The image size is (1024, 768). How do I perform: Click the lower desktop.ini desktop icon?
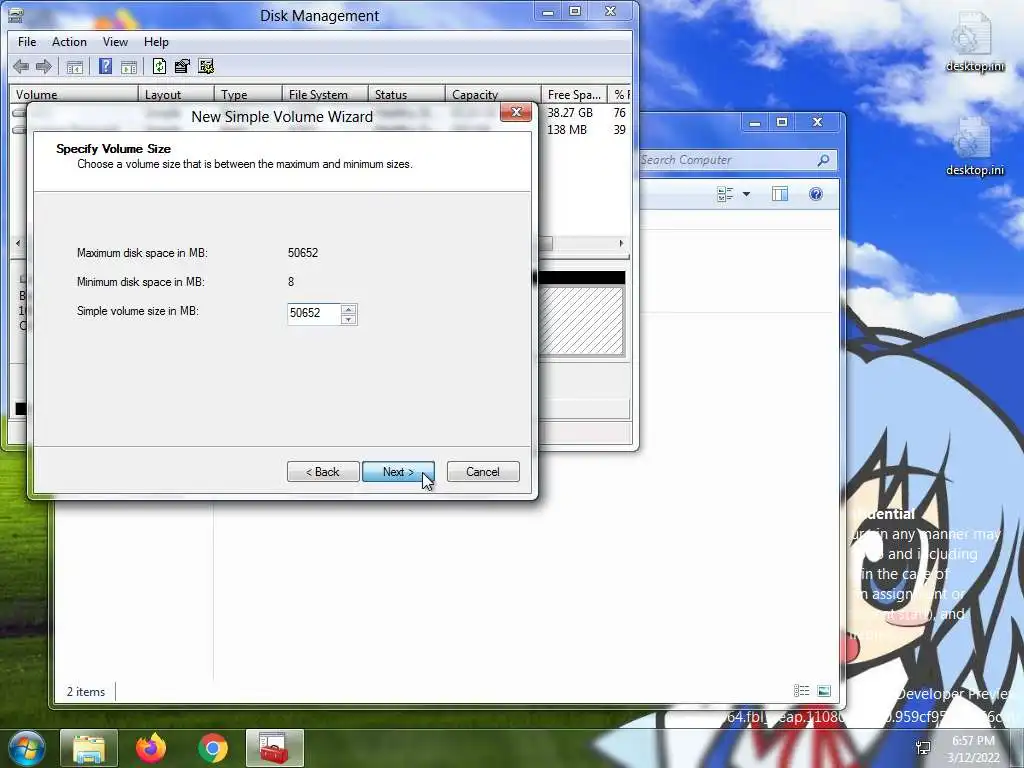click(x=974, y=147)
